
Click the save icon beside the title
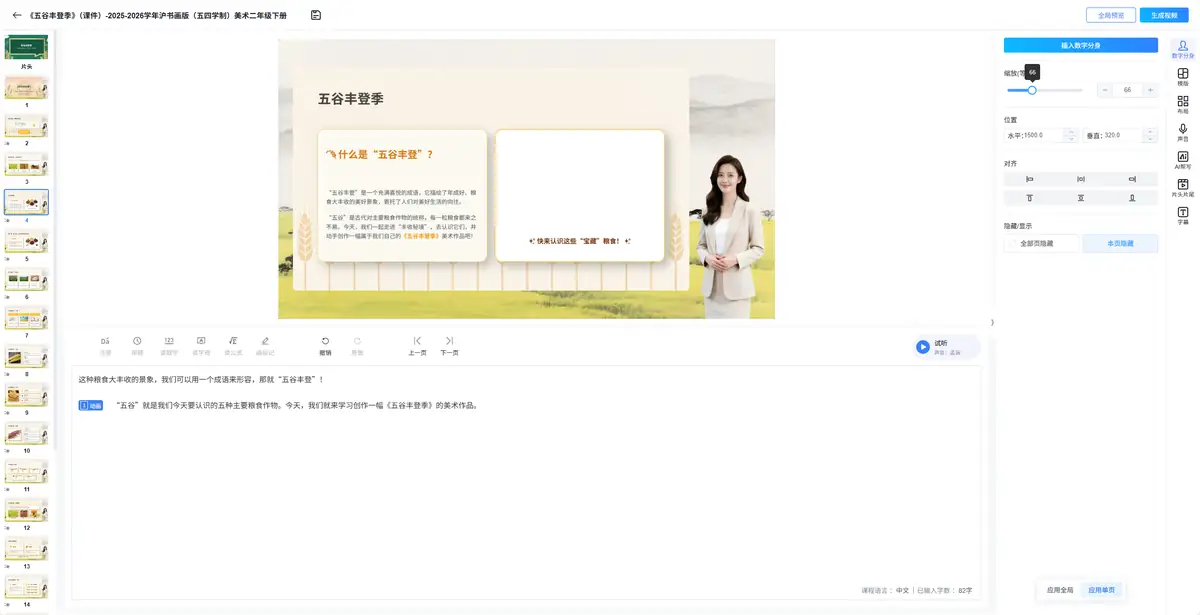point(316,15)
